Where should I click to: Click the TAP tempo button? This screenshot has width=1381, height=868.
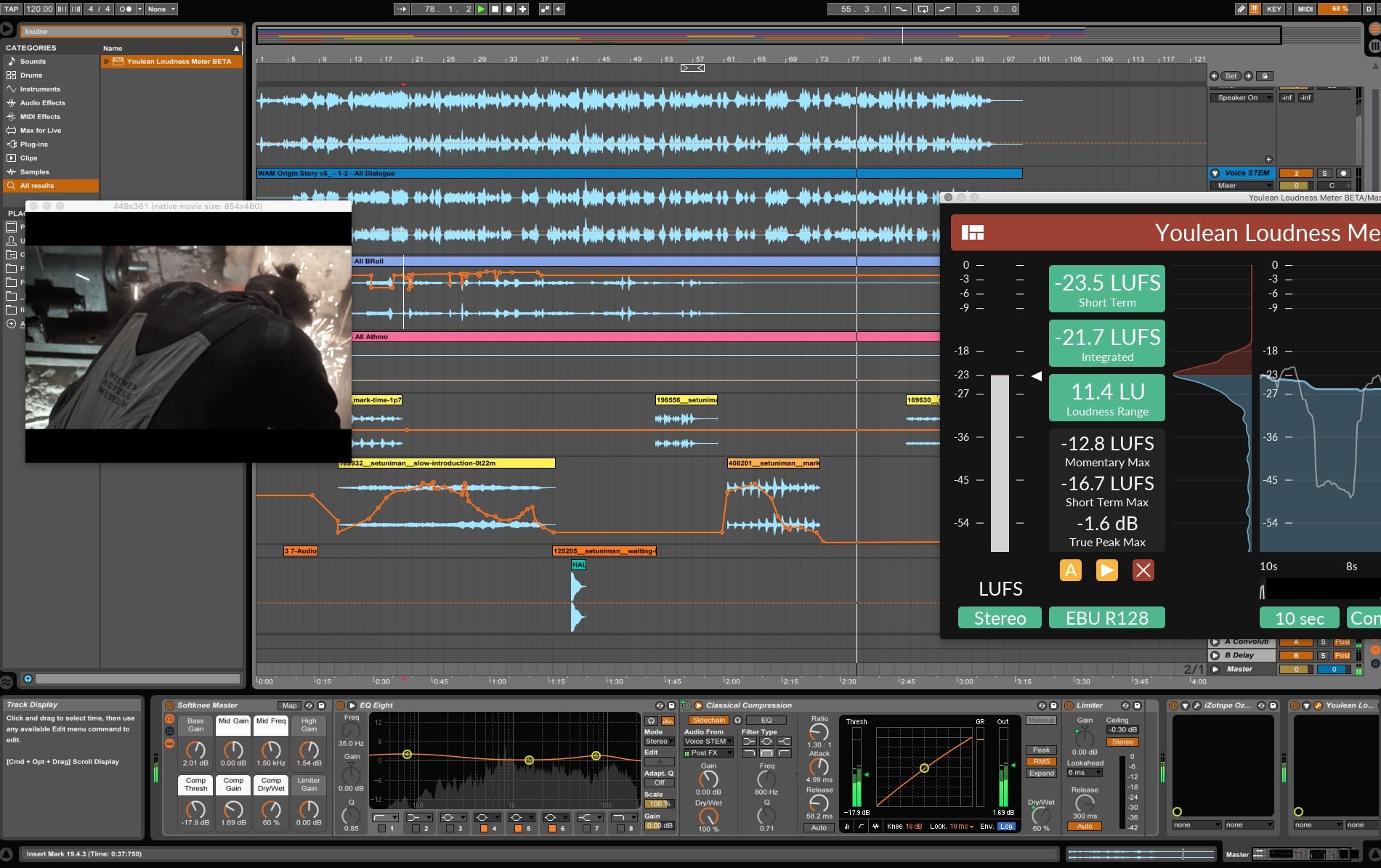point(12,9)
